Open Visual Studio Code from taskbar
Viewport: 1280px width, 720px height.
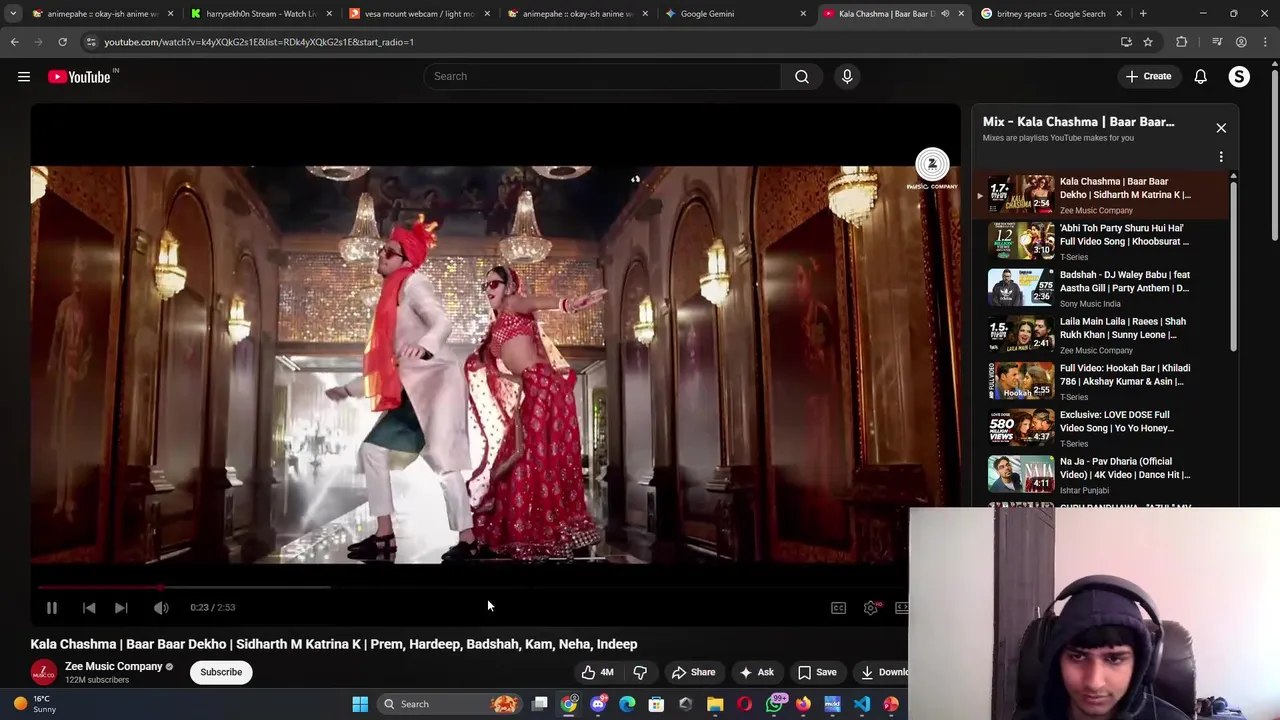coord(862,704)
